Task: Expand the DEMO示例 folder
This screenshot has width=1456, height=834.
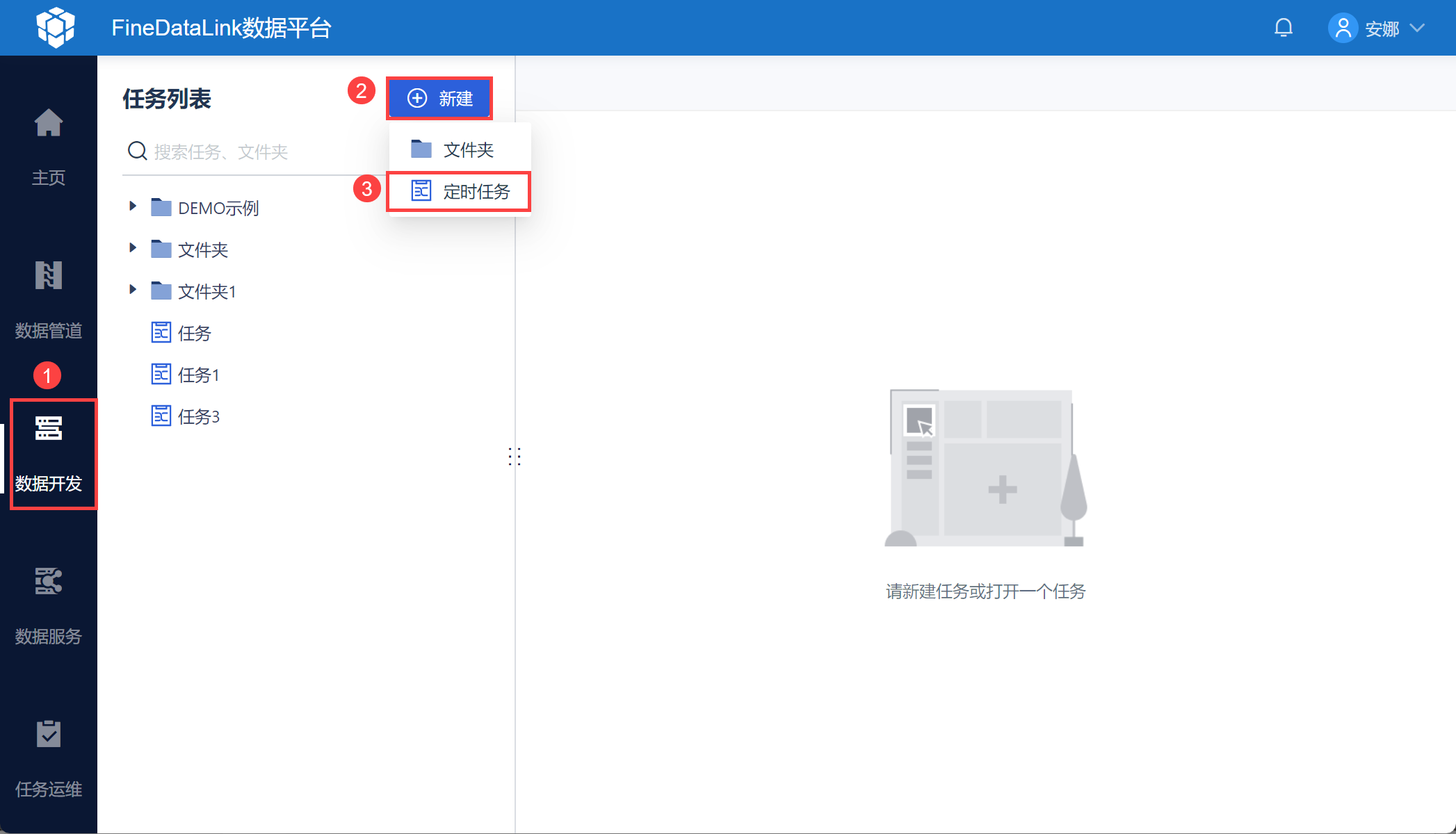Action: pyautogui.click(x=133, y=206)
